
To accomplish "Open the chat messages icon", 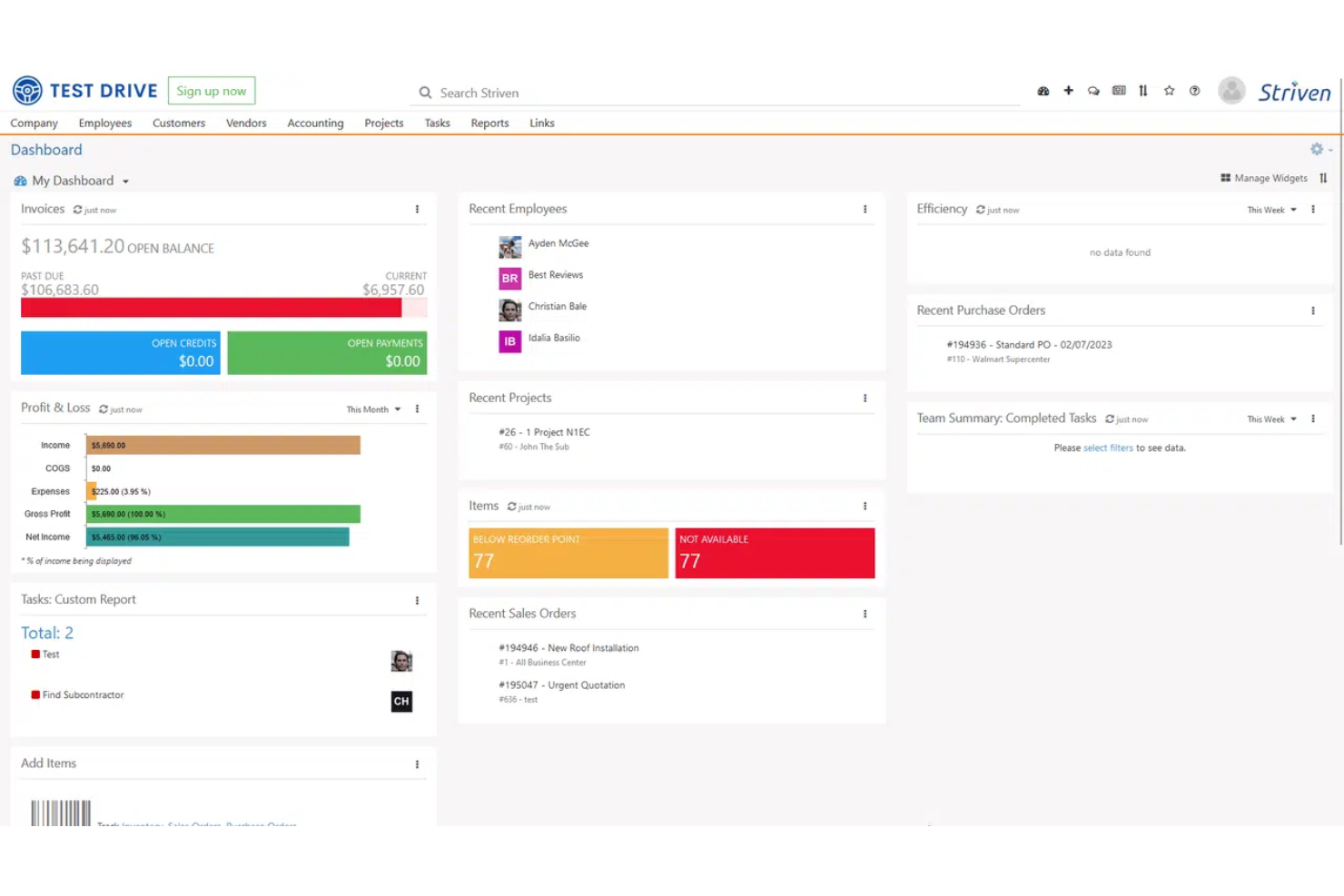I will pyautogui.click(x=1093, y=91).
